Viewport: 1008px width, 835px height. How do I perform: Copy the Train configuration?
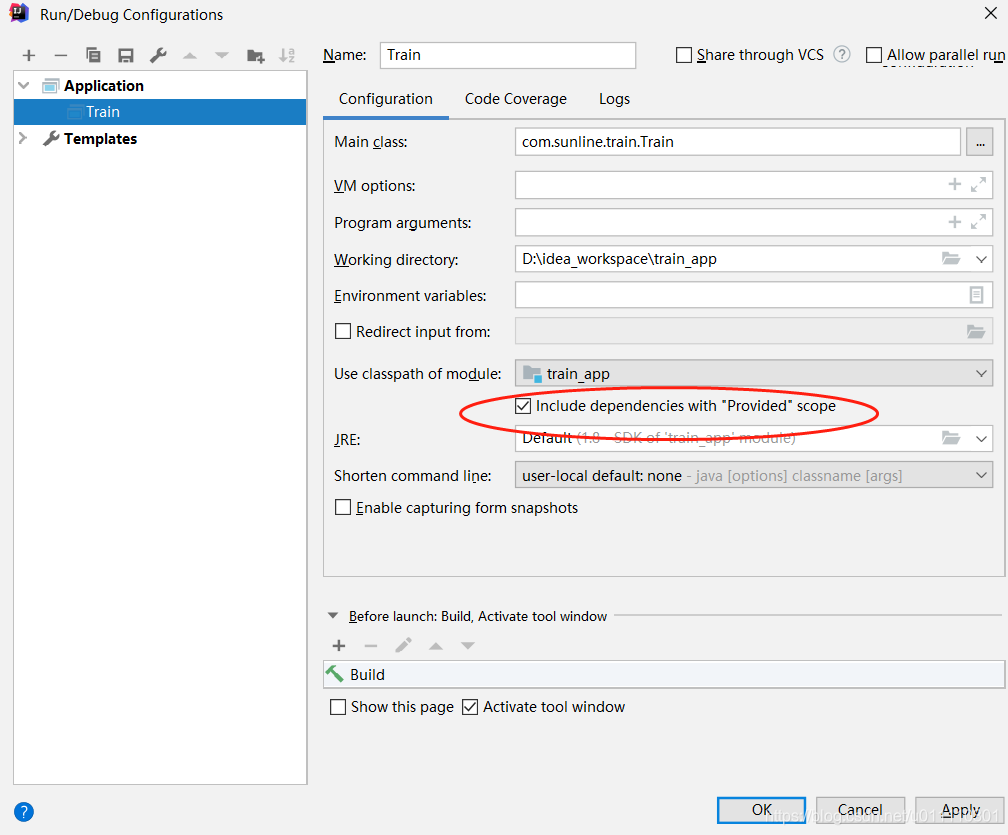click(93, 55)
